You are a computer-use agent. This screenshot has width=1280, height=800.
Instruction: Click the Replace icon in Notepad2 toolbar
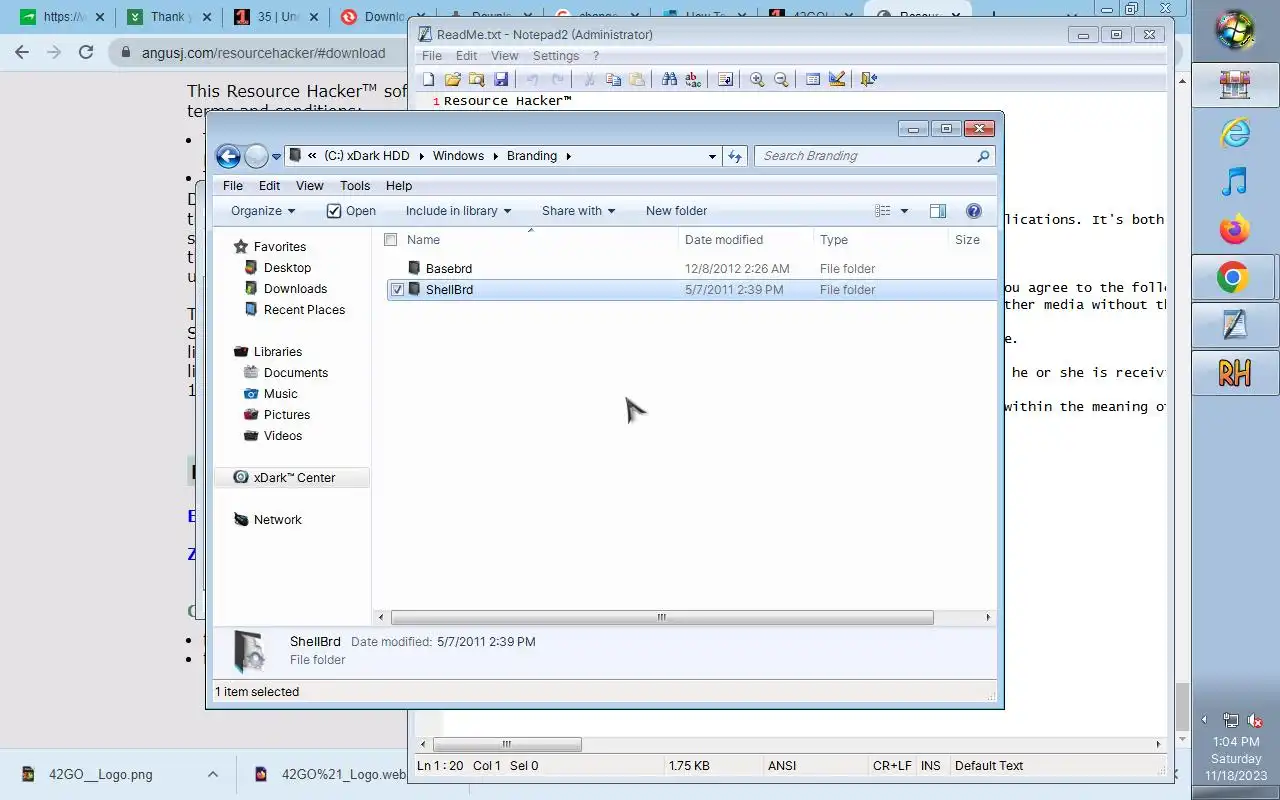click(x=693, y=79)
